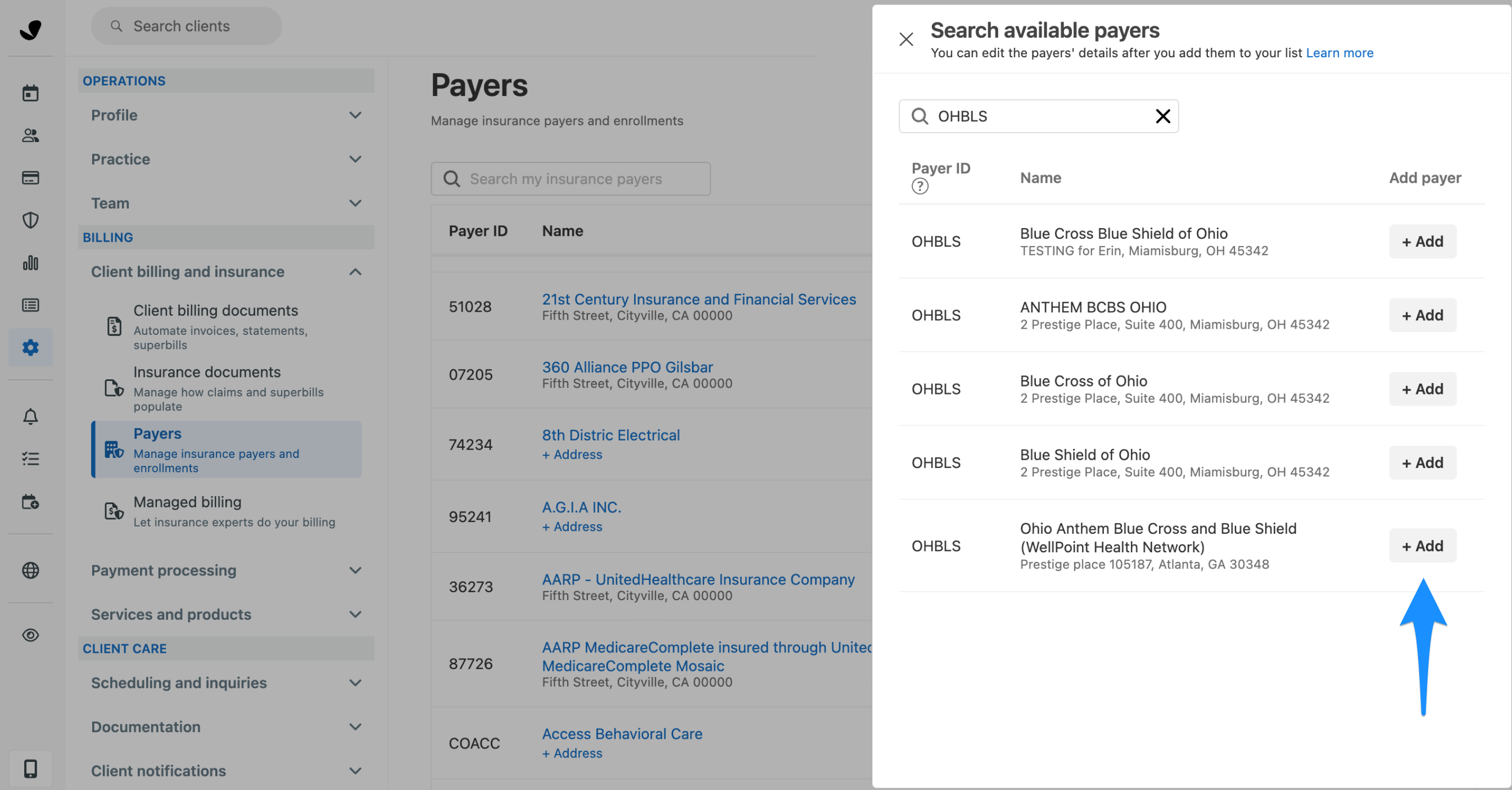The height and width of the screenshot is (790, 1512).
Task: Add Blue Shield of Ohio payer
Action: [1422, 463]
